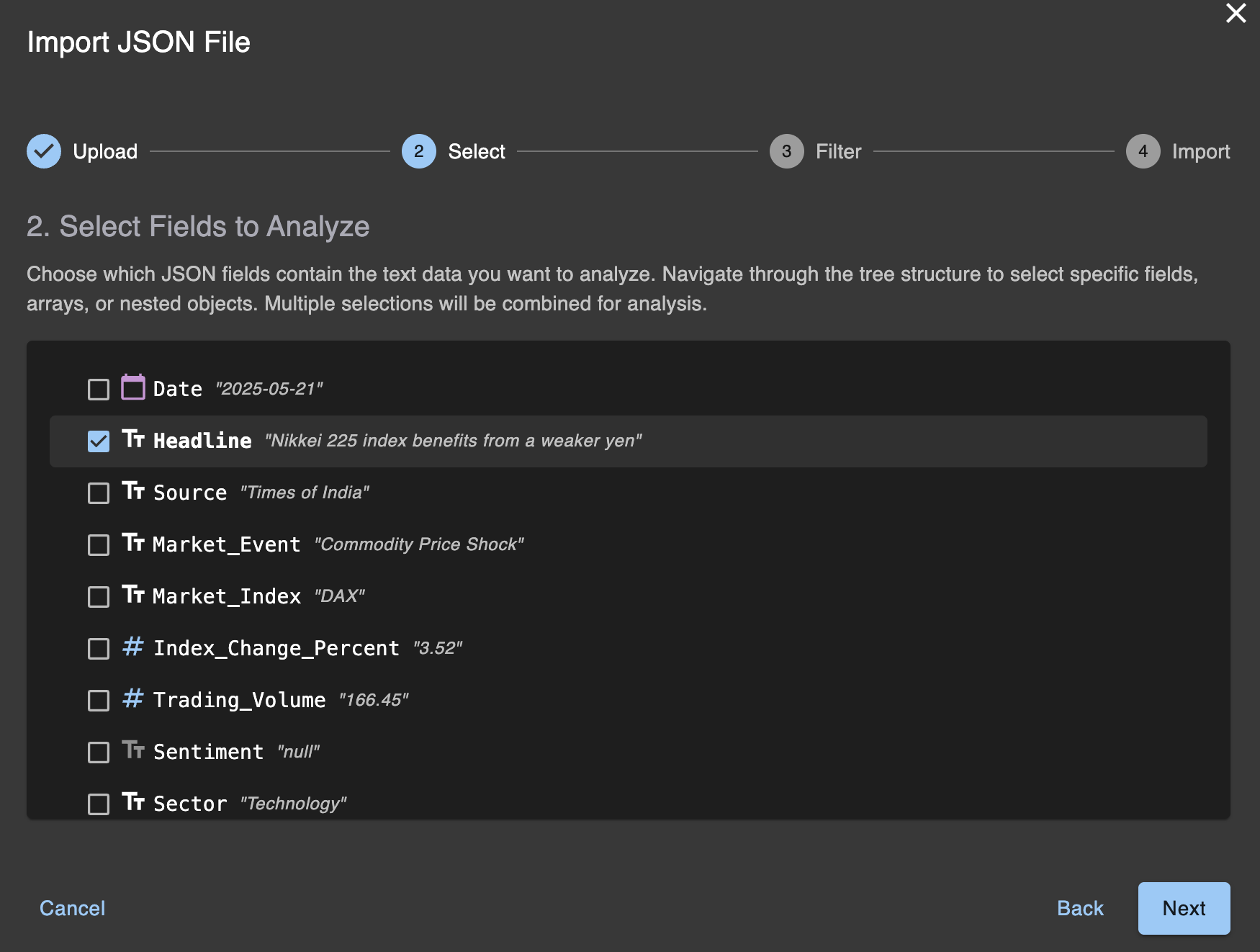The image size is (1260, 952).
Task: Click the Next button
Action: click(x=1184, y=908)
